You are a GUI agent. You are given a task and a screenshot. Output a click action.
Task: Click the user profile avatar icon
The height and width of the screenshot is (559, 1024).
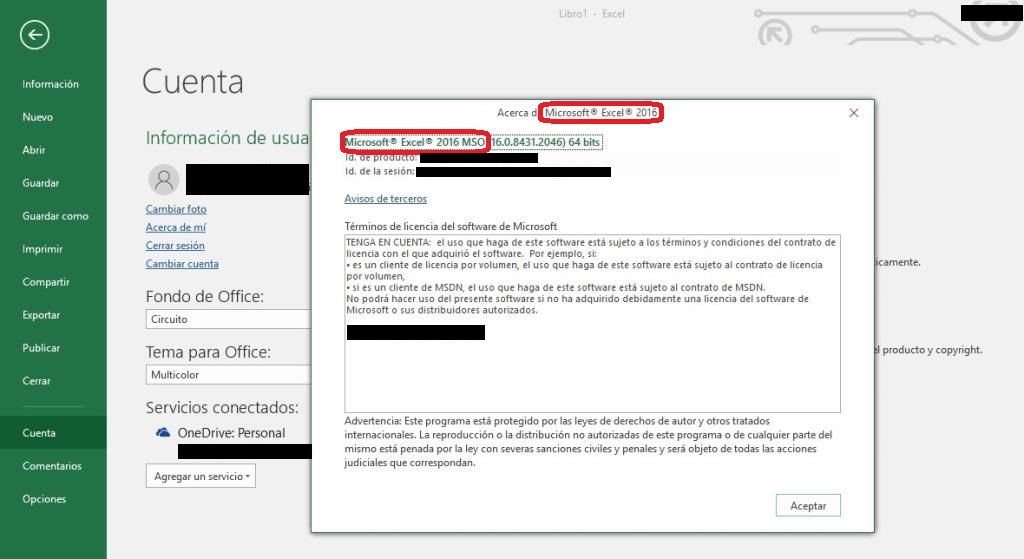(164, 179)
